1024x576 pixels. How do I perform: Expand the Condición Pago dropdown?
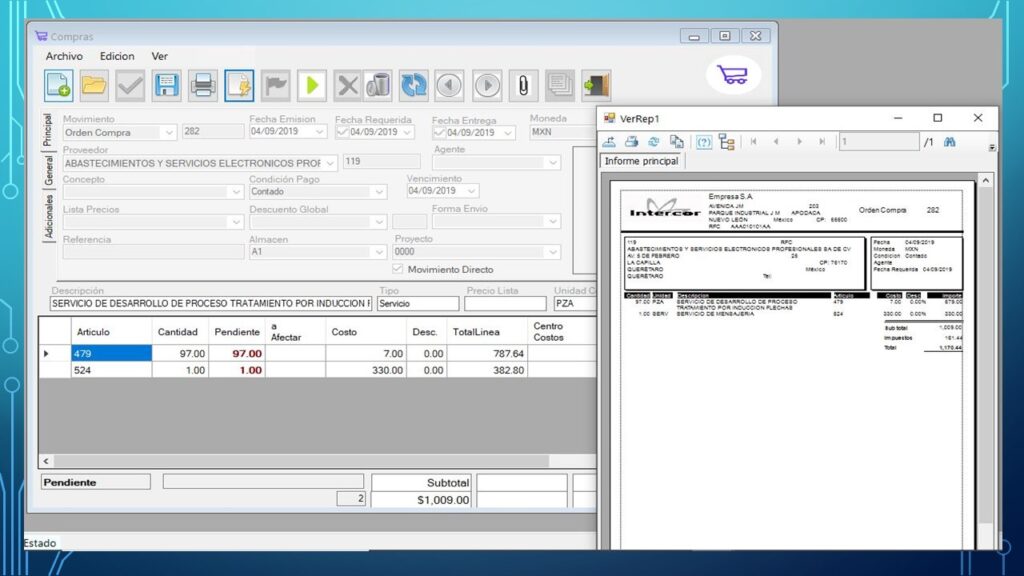click(378, 192)
